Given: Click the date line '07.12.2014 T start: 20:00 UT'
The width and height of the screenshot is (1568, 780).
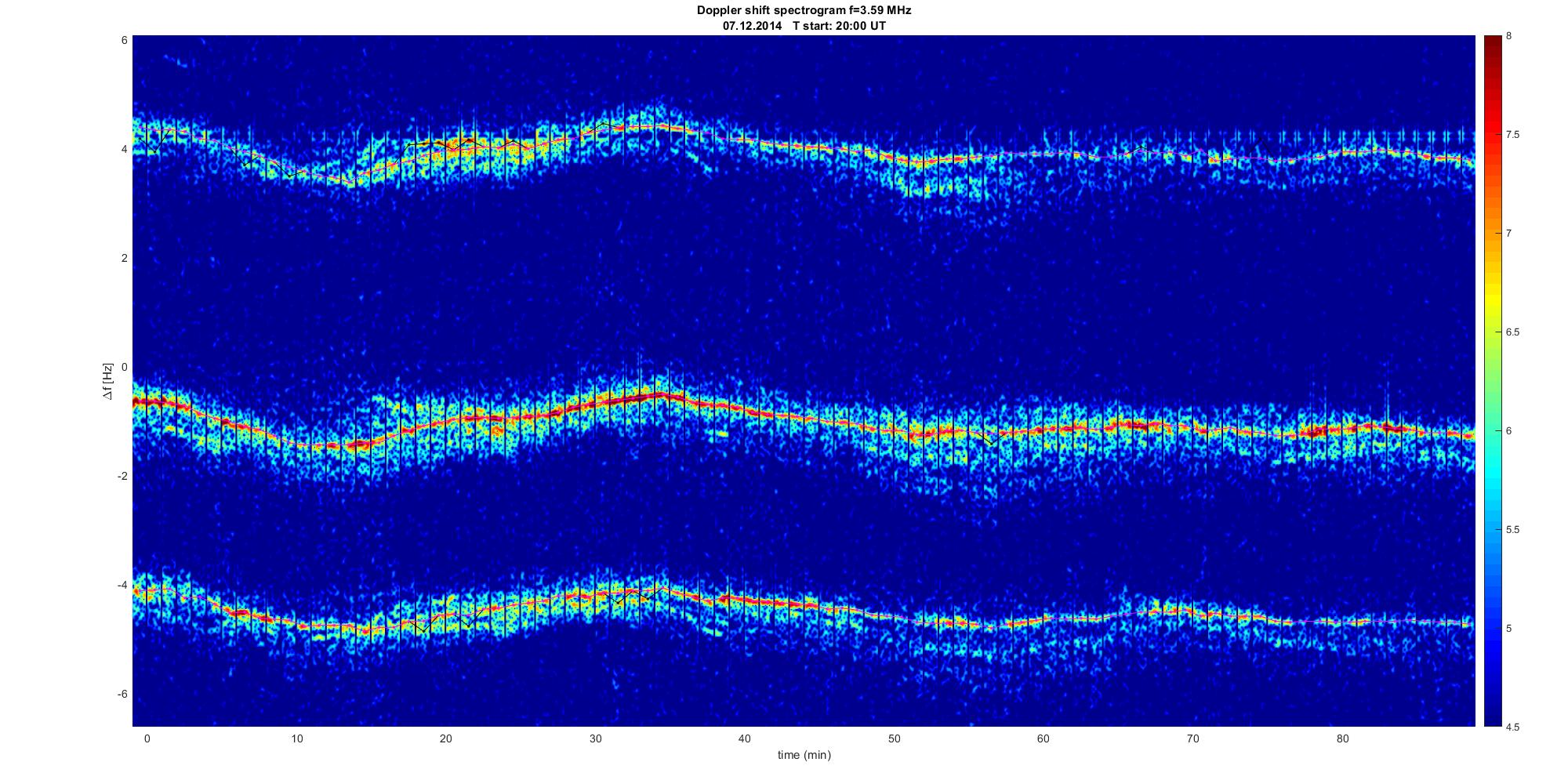Looking at the screenshot, I should 804,26.
